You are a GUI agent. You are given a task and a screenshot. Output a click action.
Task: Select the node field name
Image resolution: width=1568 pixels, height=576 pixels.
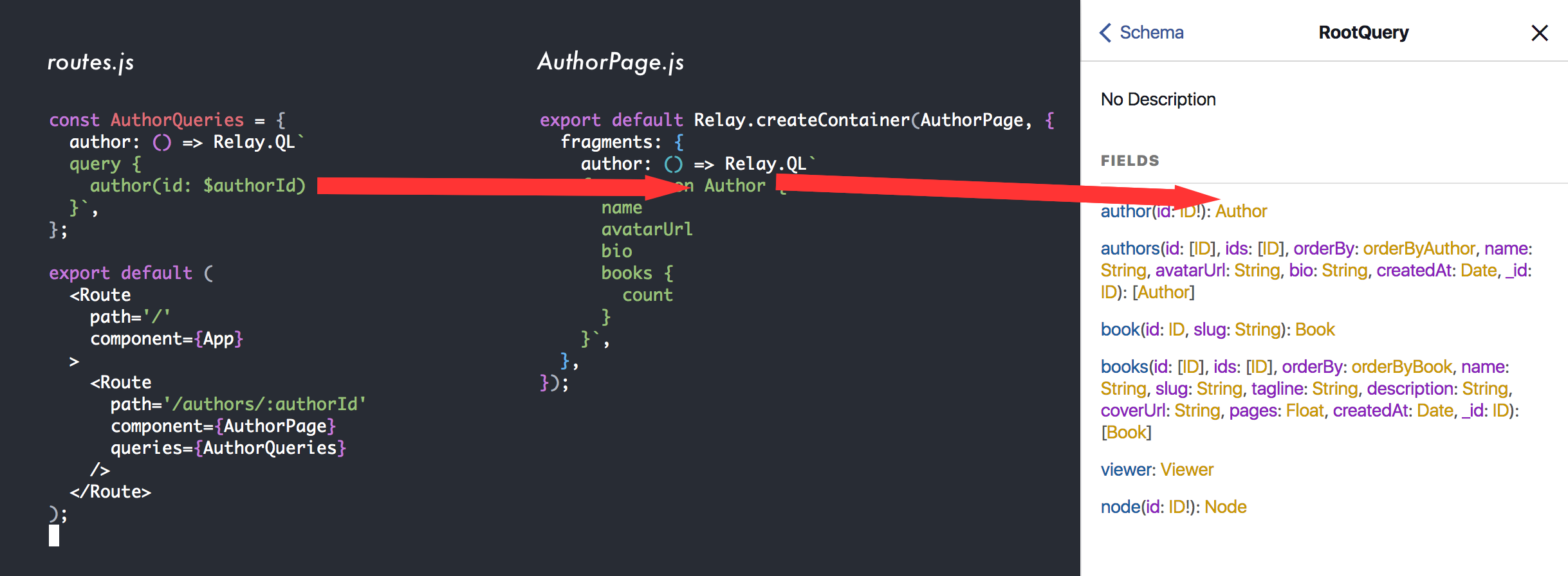(1120, 507)
